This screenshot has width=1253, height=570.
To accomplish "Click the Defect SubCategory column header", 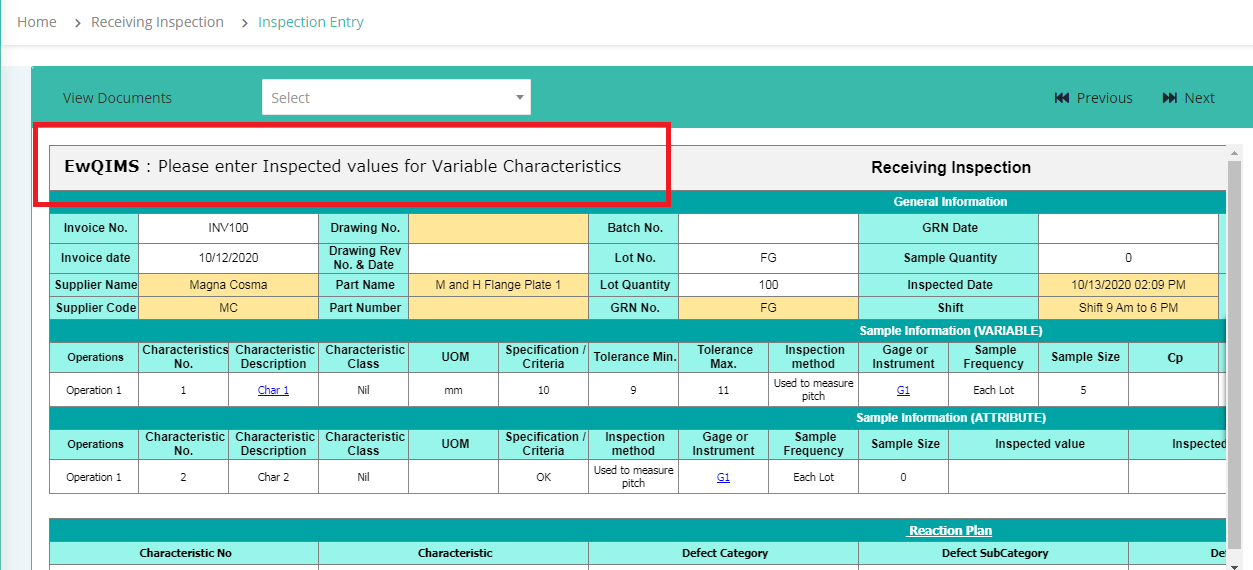I will [x=995, y=553].
